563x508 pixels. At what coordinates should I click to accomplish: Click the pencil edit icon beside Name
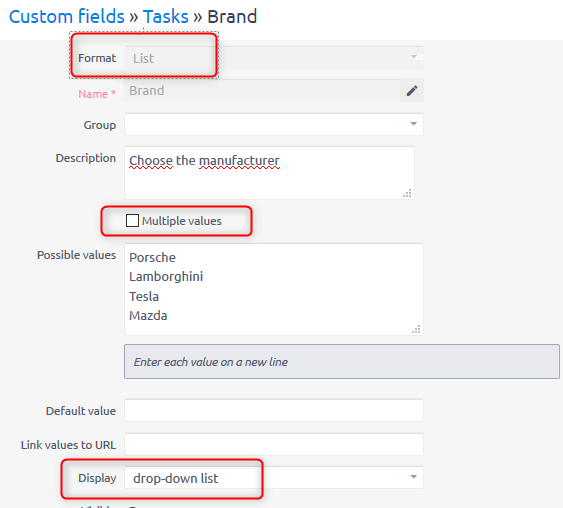coord(412,90)
